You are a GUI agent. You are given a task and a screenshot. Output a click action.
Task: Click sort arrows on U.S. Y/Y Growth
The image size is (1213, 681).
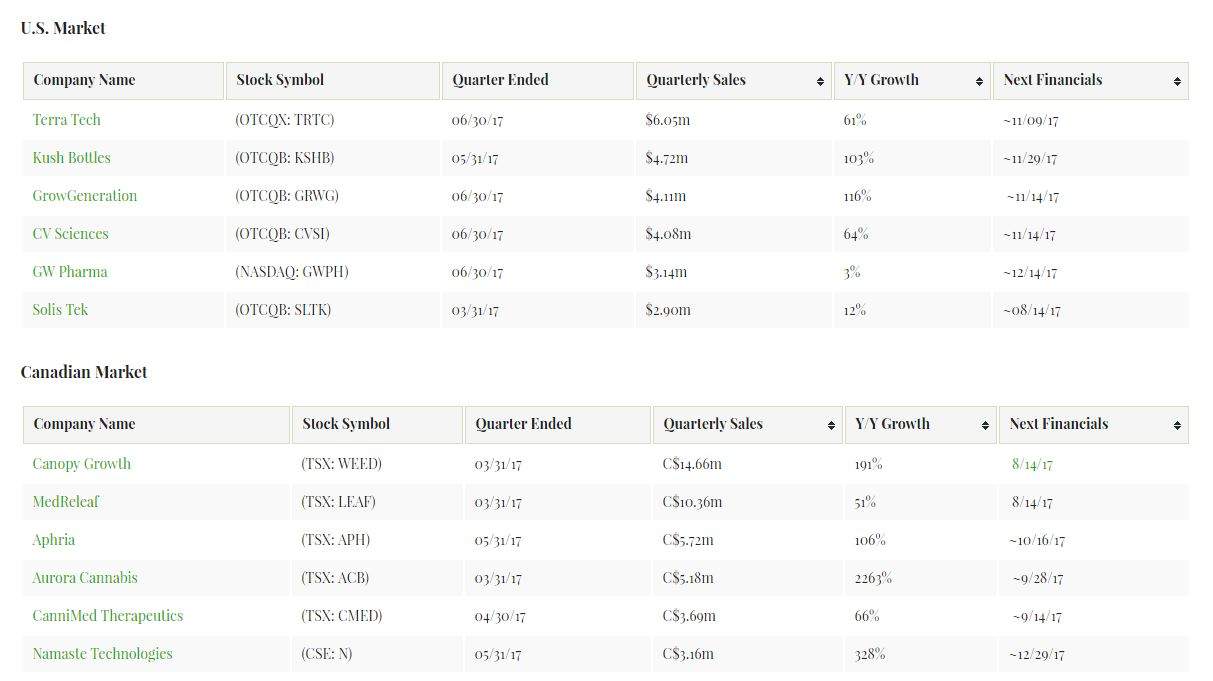pos(979,81)
